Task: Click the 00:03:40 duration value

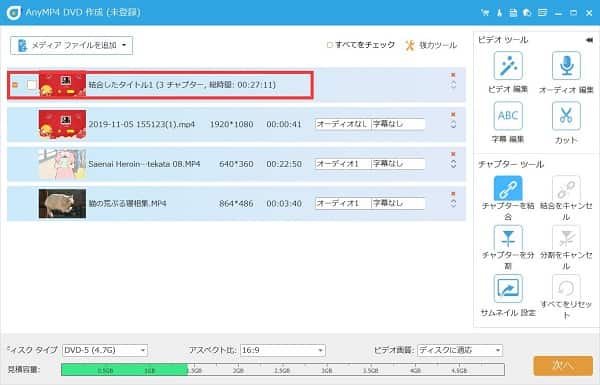Action: 284,204
